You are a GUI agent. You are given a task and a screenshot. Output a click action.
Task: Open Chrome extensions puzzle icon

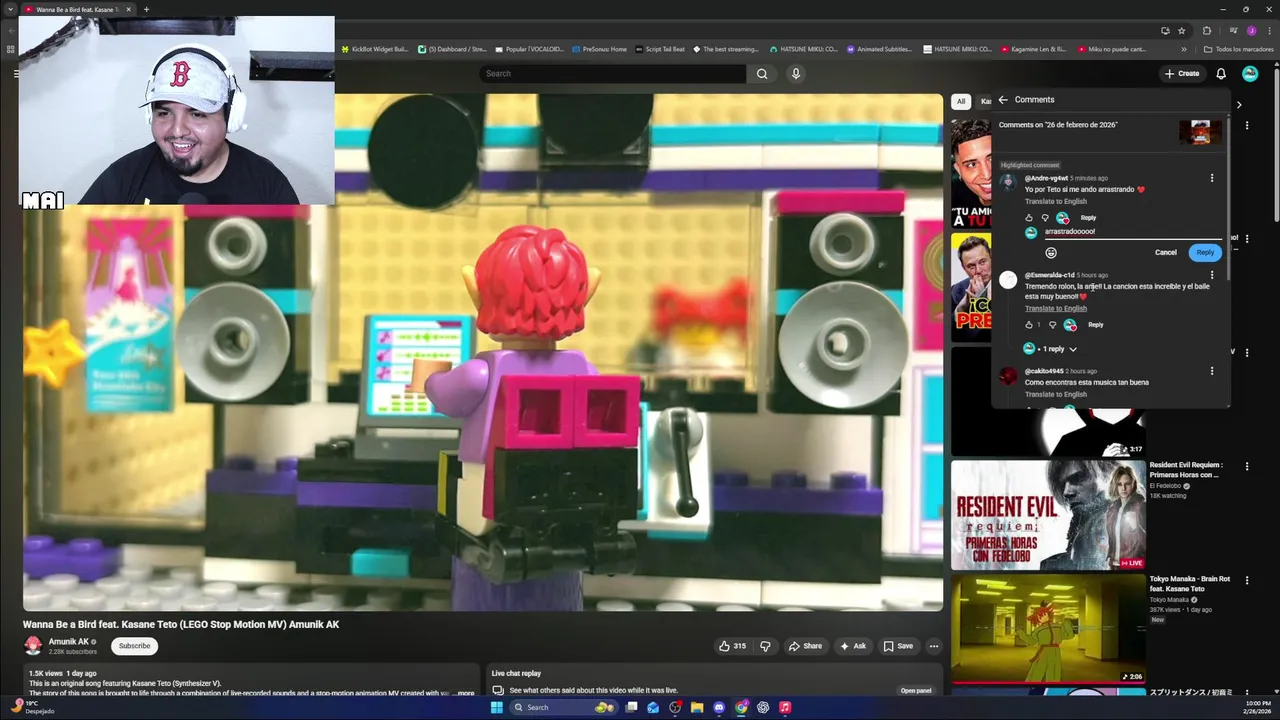click(x=1207, y=30)
